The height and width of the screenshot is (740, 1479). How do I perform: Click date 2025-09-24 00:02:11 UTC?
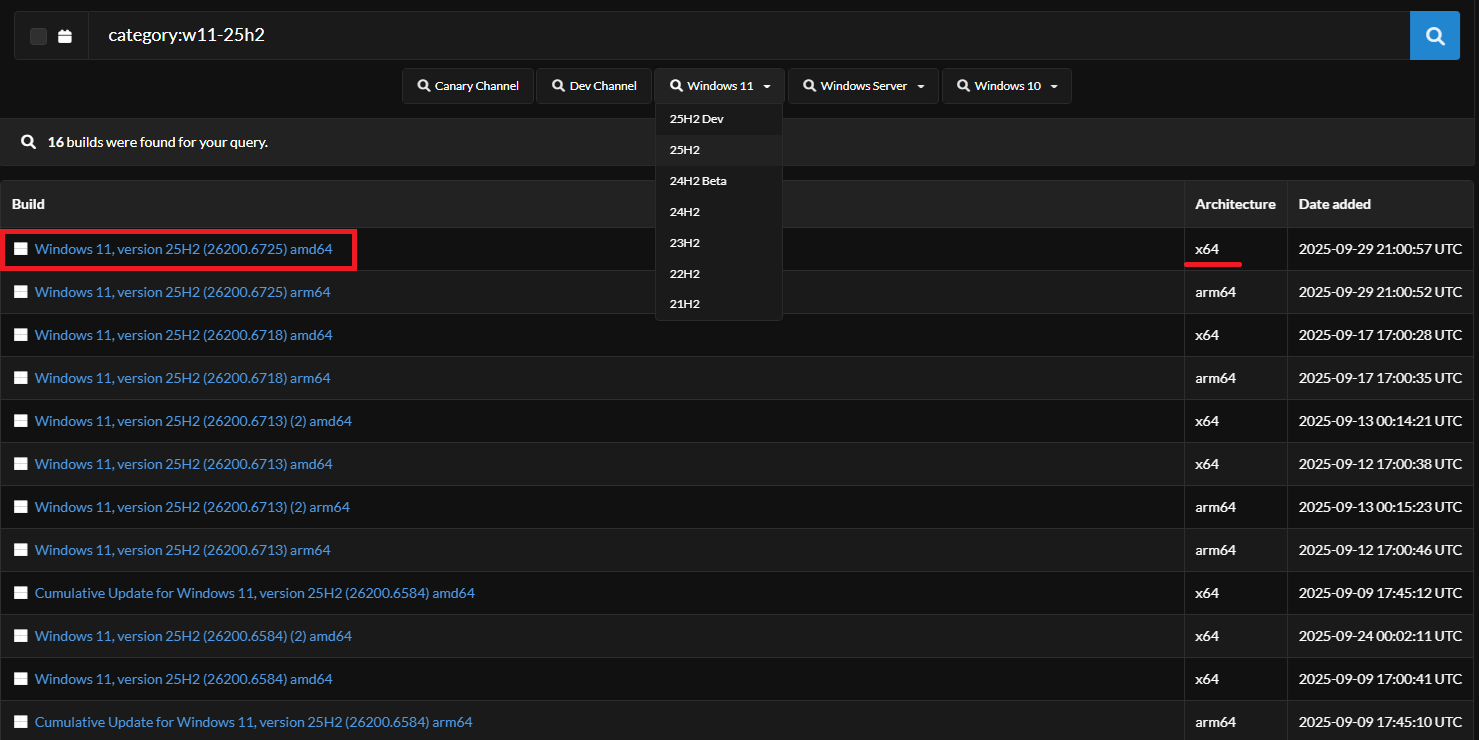coord(1380,636)
